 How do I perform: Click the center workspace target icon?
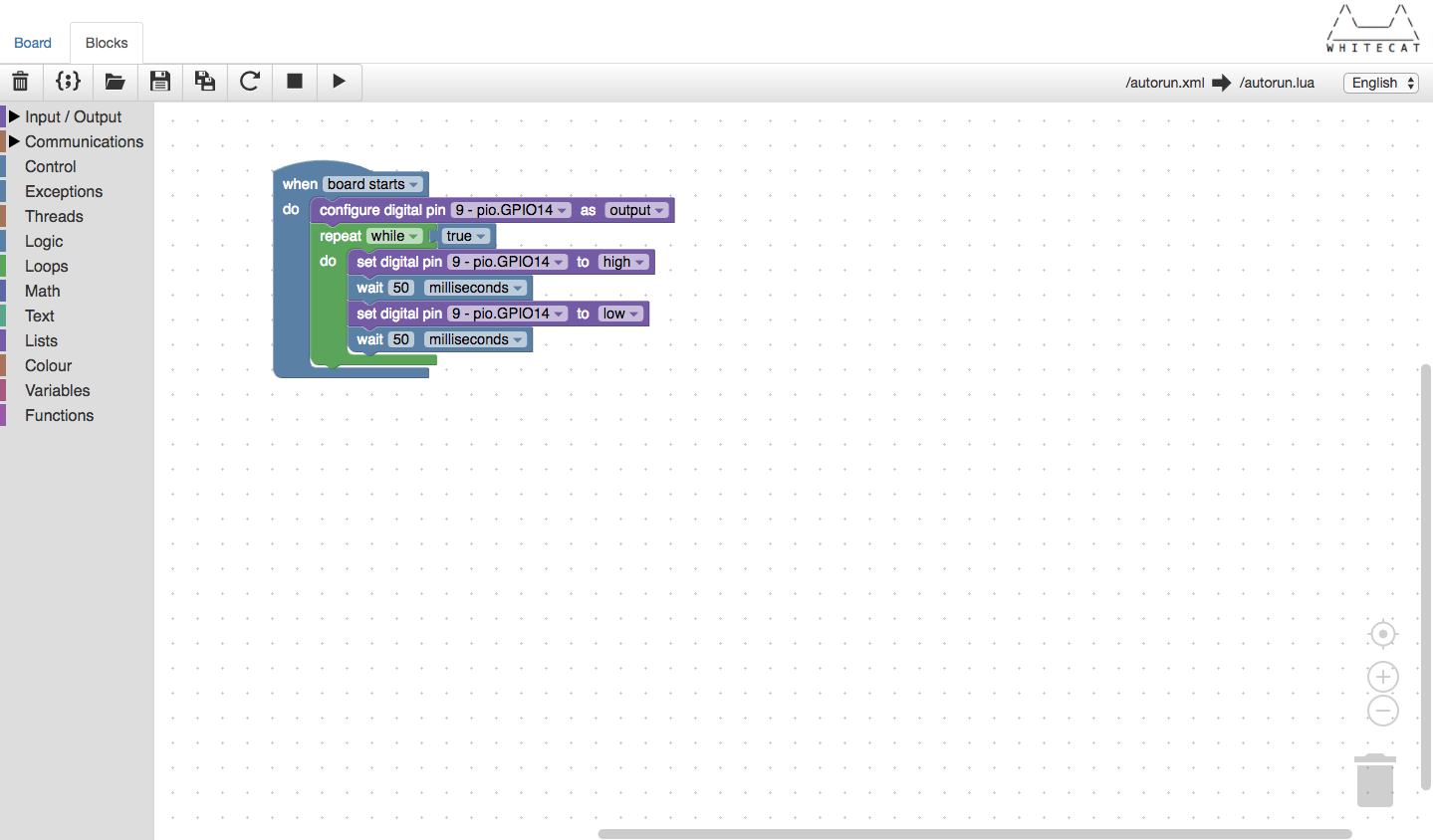pos(1382,634)
